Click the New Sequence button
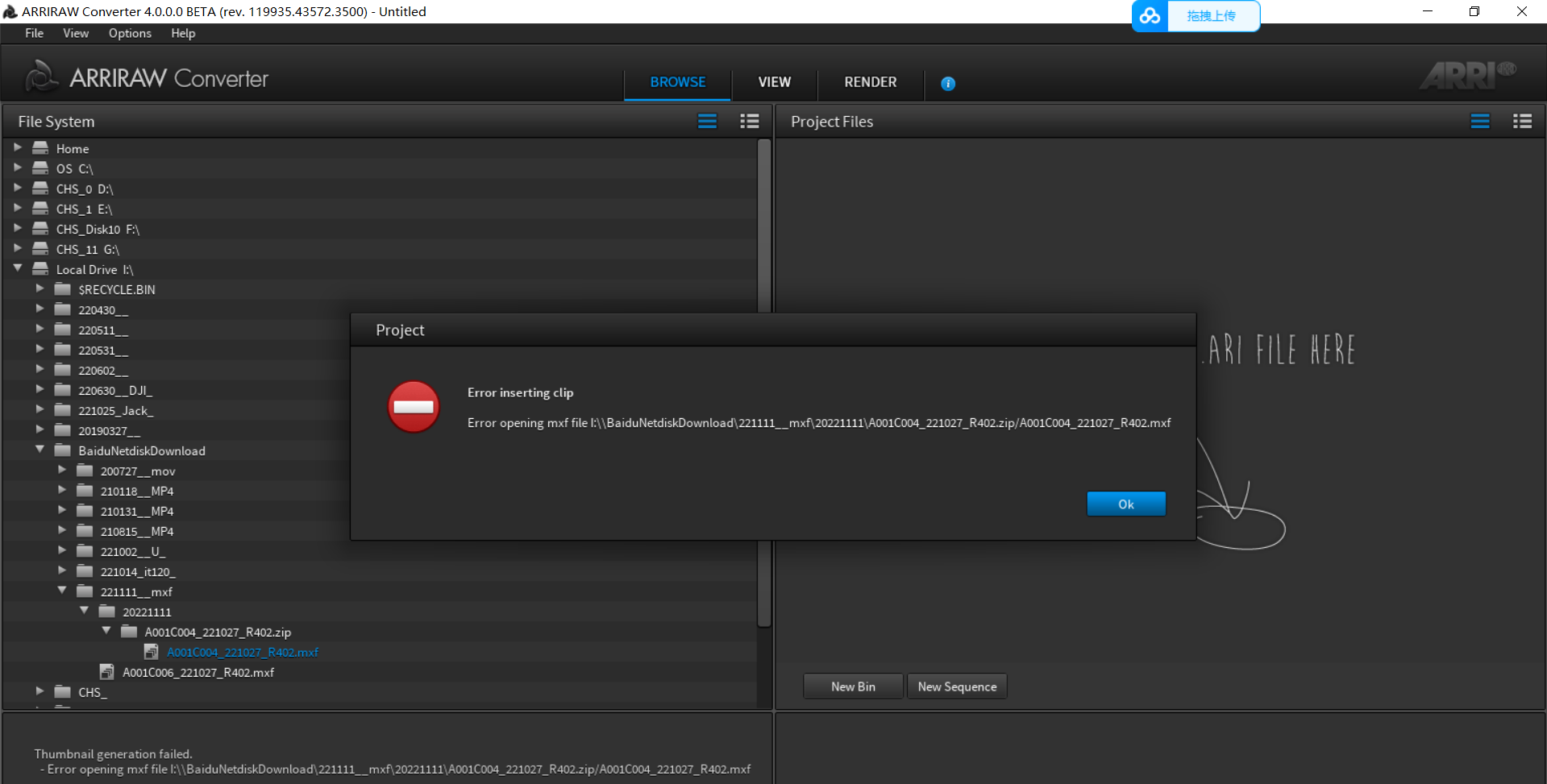Viewport: 1547px width, 784px height. point(957,687)
